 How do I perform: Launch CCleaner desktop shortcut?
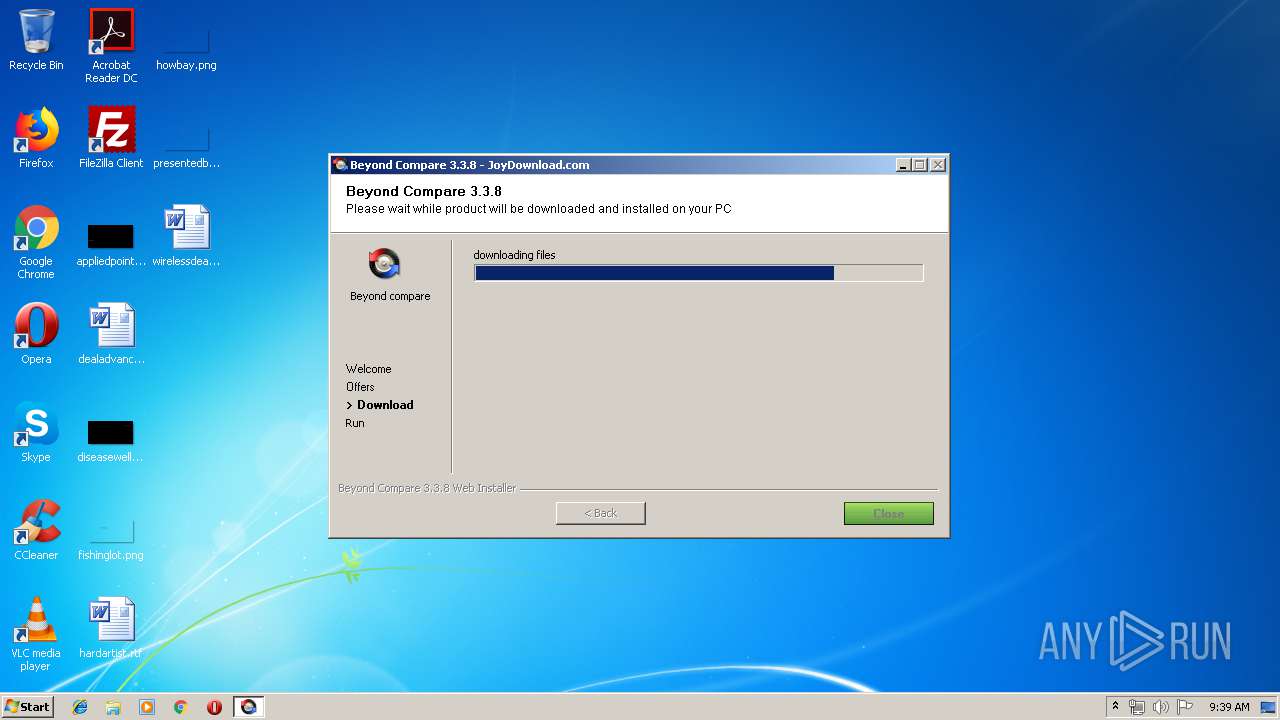pos(36,530)
